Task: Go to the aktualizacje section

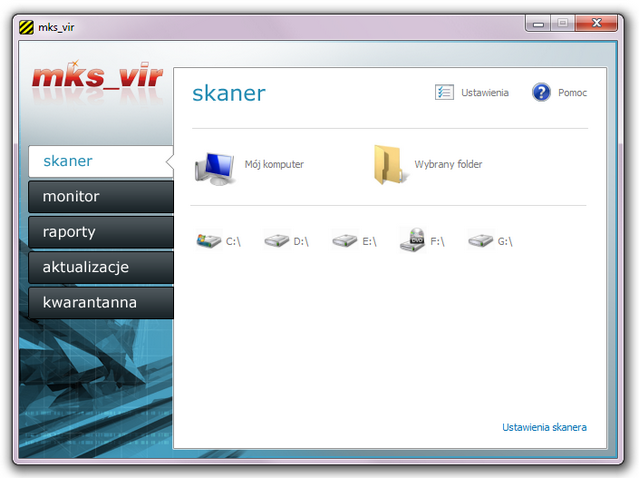Action: pyautogui.click(x=101, y=267)
